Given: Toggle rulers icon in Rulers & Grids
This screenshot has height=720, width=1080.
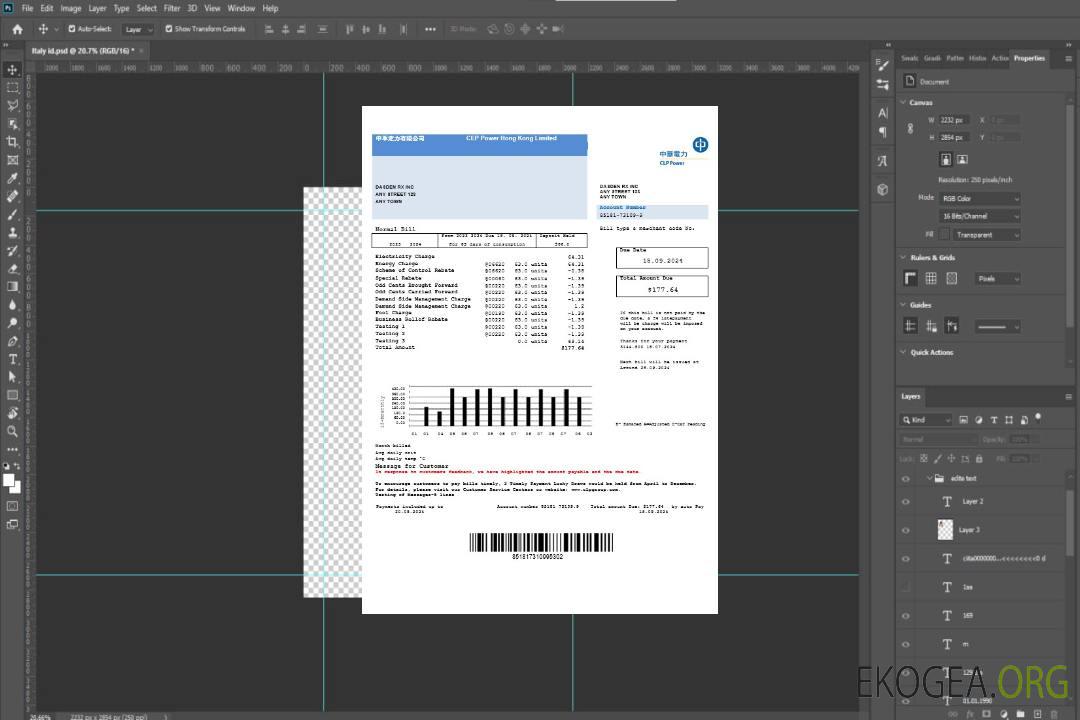Looking at the screenshot, I should point(911,278).
